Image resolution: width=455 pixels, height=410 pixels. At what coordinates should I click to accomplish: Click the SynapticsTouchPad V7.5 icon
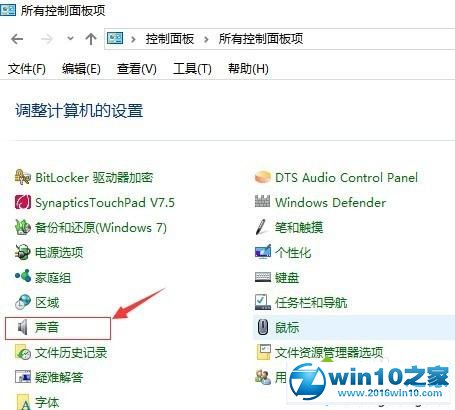pos(23,202)
